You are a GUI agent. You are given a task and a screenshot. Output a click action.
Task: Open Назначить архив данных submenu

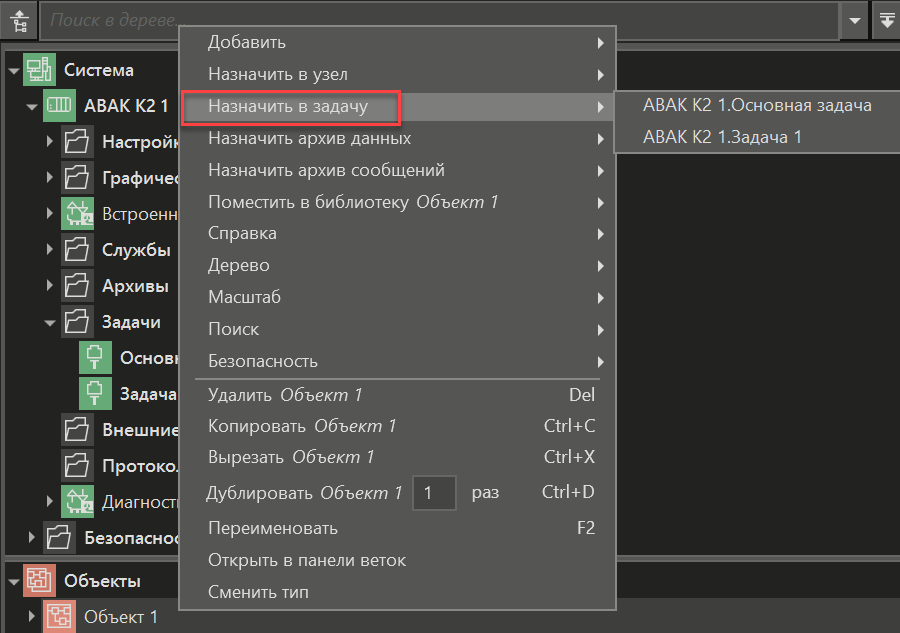pos(397,138)
